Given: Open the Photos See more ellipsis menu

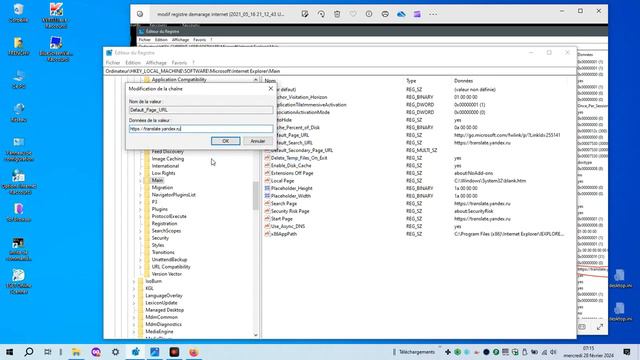Looking at the screenshot, I should (433, 14).
